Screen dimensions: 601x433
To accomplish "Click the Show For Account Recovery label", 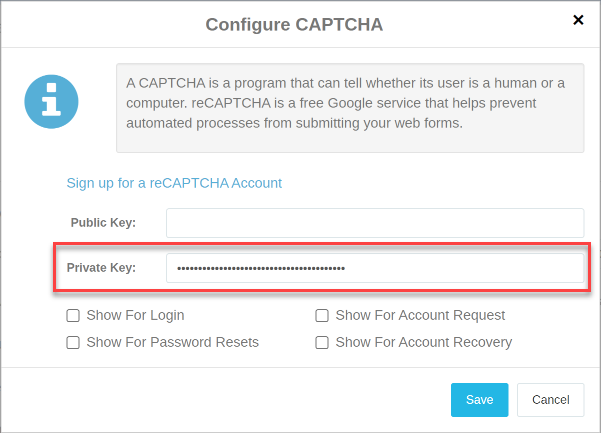I will coord(424,342).
